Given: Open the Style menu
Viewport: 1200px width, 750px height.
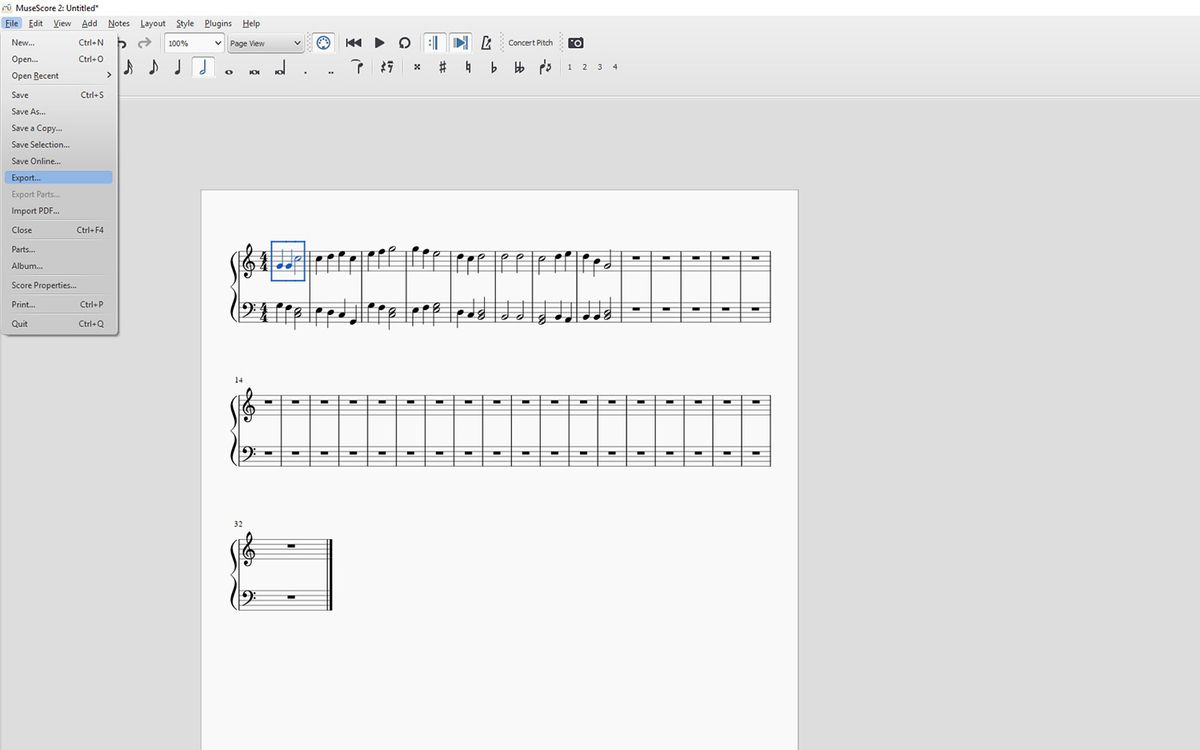Looking at the screenshot, I should coord(185,23).
